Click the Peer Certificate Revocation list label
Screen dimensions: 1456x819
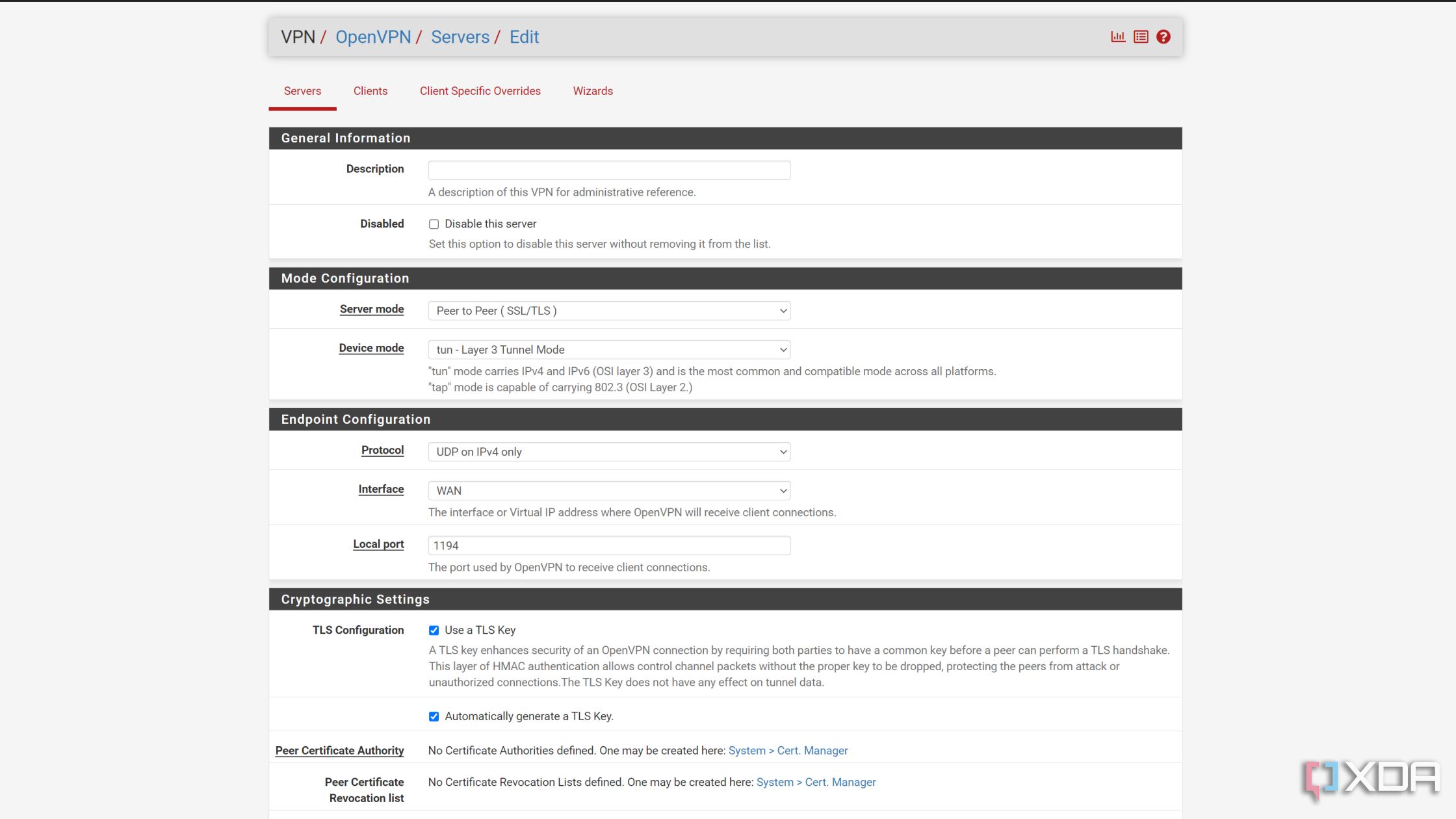click(x=364, y=790)
